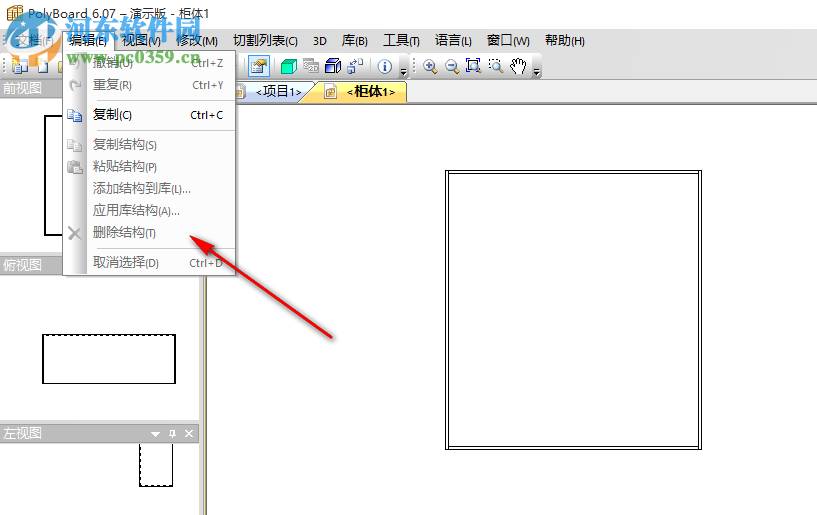
Task: Choose 删除结构(T) menu entry
Action: (149, 232)
